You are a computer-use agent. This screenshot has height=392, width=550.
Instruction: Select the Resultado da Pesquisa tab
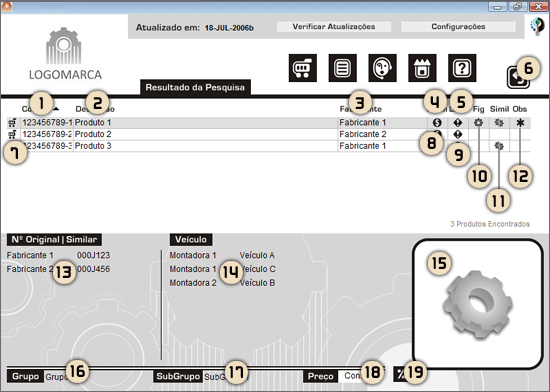[x=195, y=87]
